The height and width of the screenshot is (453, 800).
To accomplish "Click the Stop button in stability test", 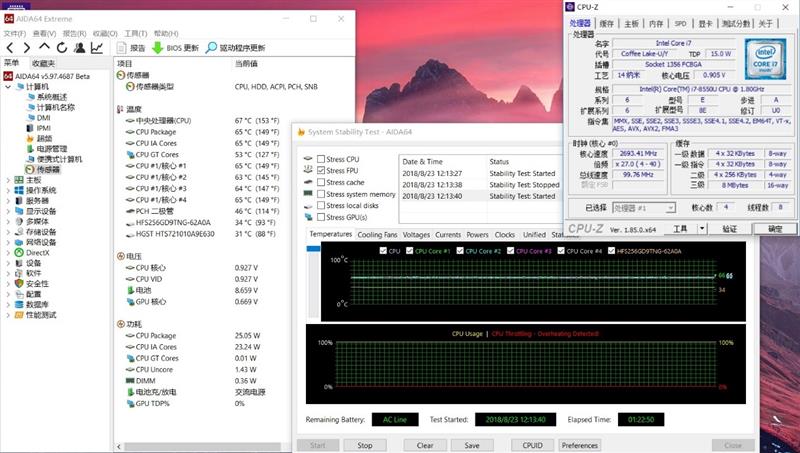I will 365,445.
